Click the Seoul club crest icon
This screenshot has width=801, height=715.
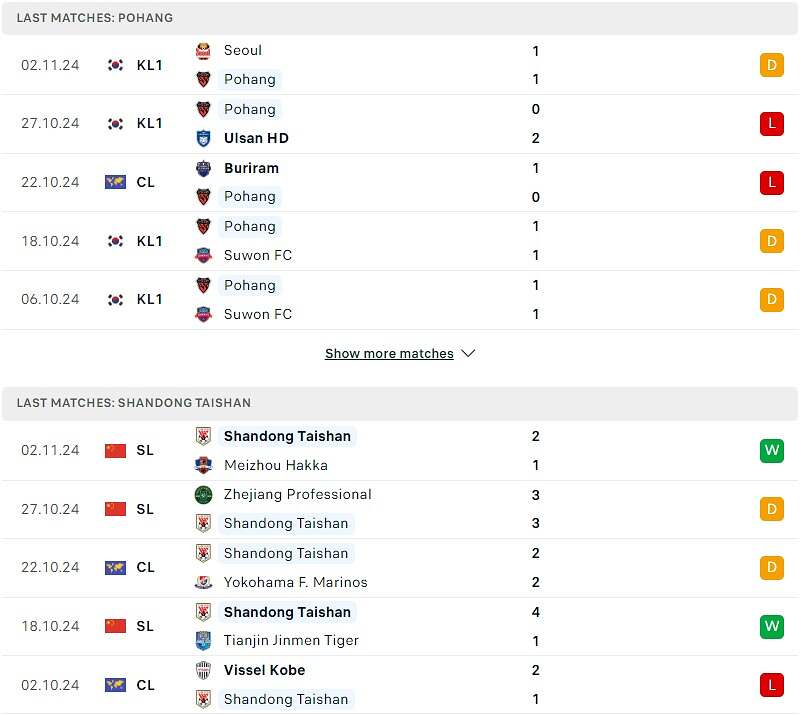pyautogui.click(x=203, y=51)
